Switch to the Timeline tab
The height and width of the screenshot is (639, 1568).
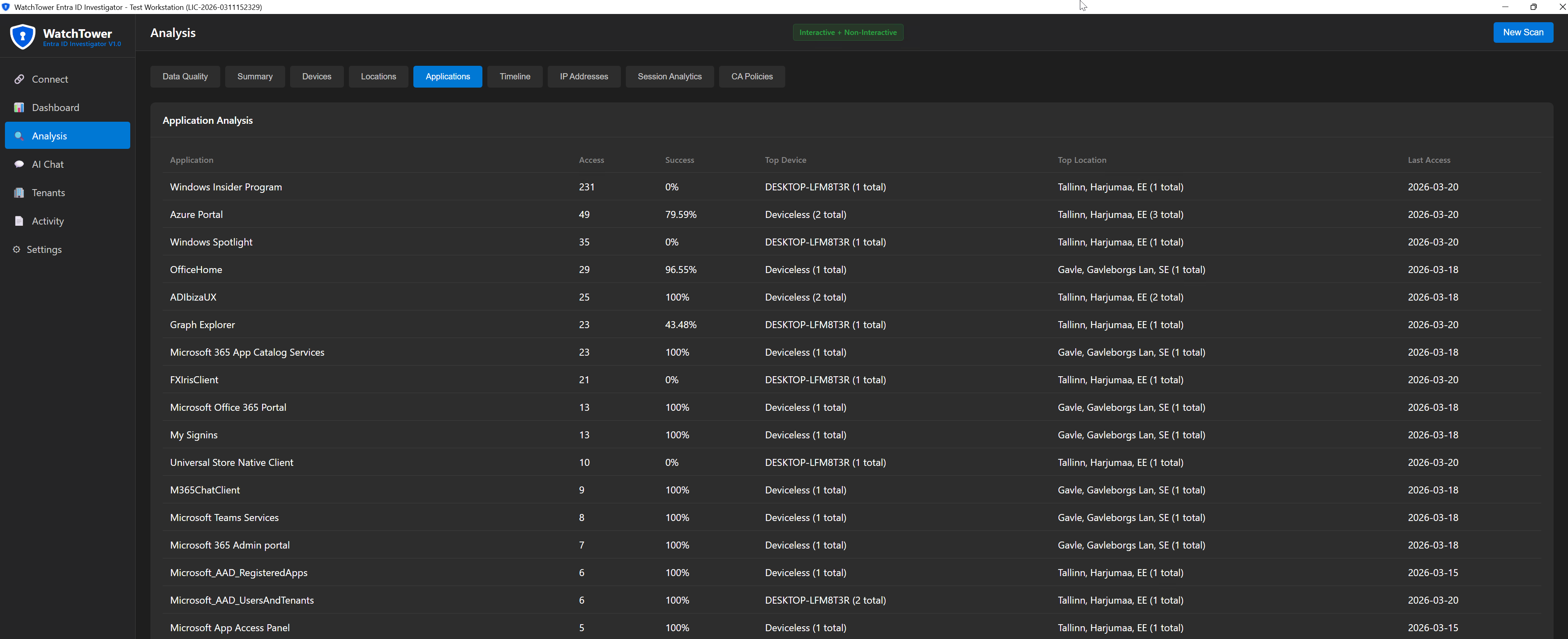(x=514, y=76)
